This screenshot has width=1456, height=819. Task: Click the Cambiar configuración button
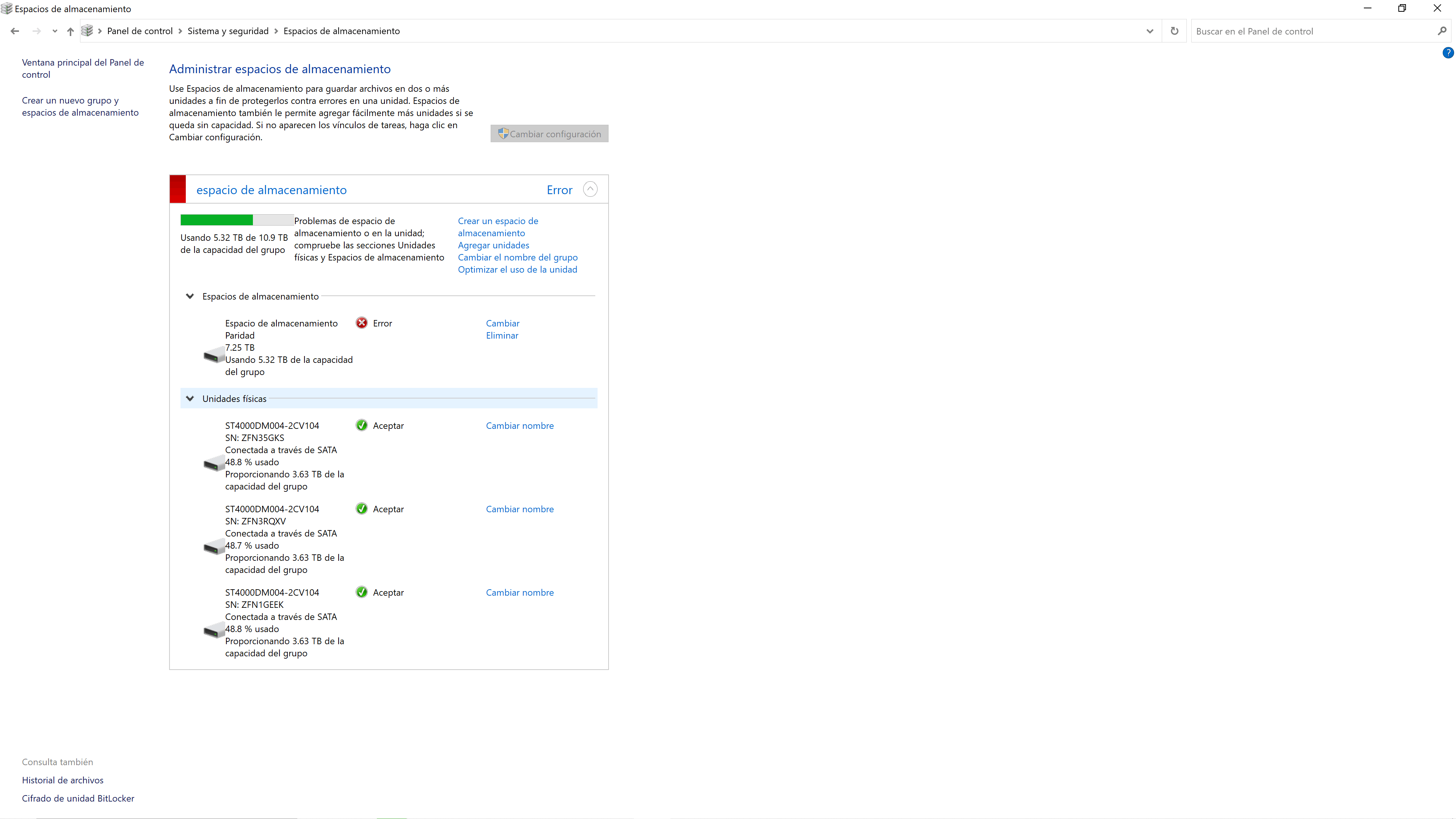(x=549, y=134)
